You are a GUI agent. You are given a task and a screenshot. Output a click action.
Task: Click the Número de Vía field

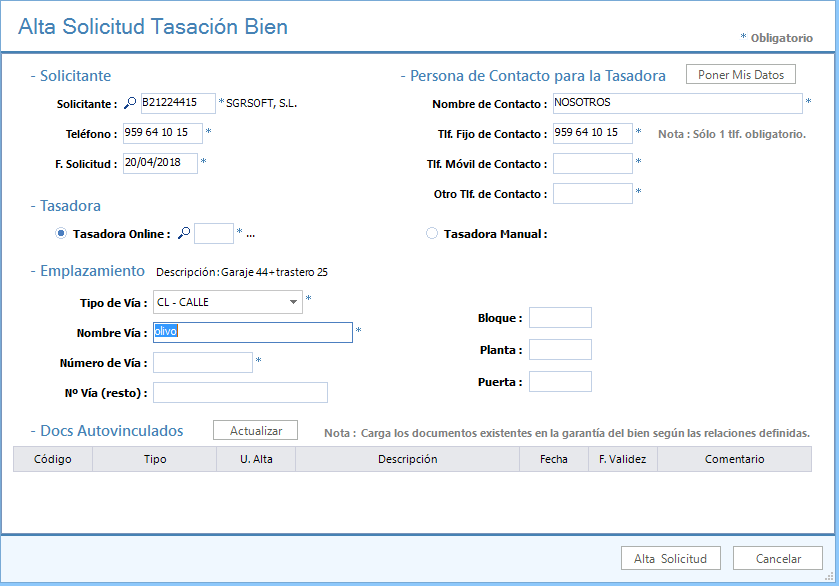(203, 362)
